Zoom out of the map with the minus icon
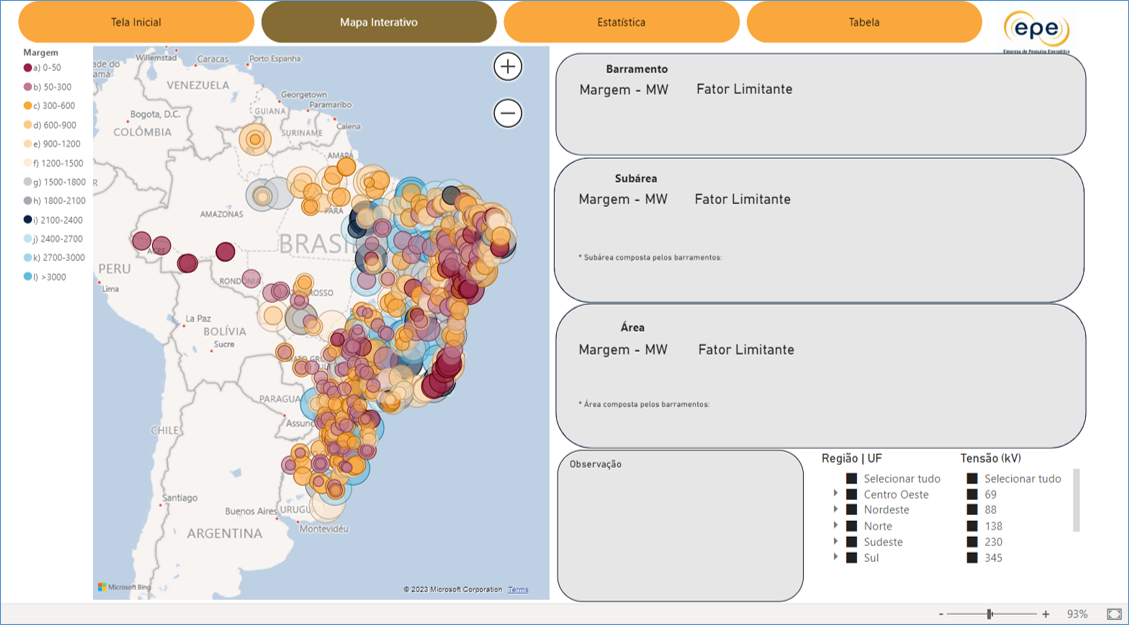This screenshot has width=1129, height=625. click(508, 112)
